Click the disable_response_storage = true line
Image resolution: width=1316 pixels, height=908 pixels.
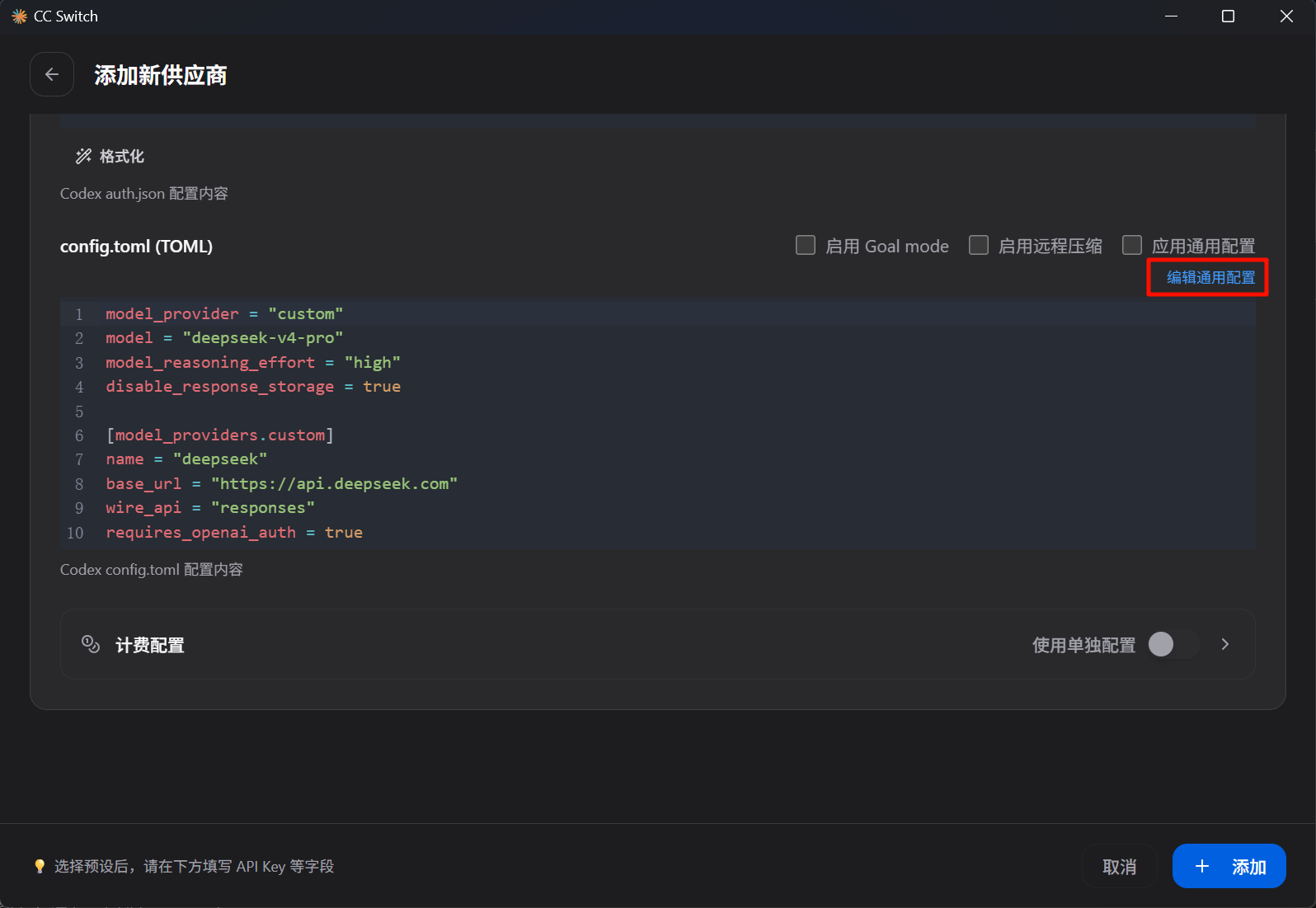pyautogui.click(x=253, y=386)
